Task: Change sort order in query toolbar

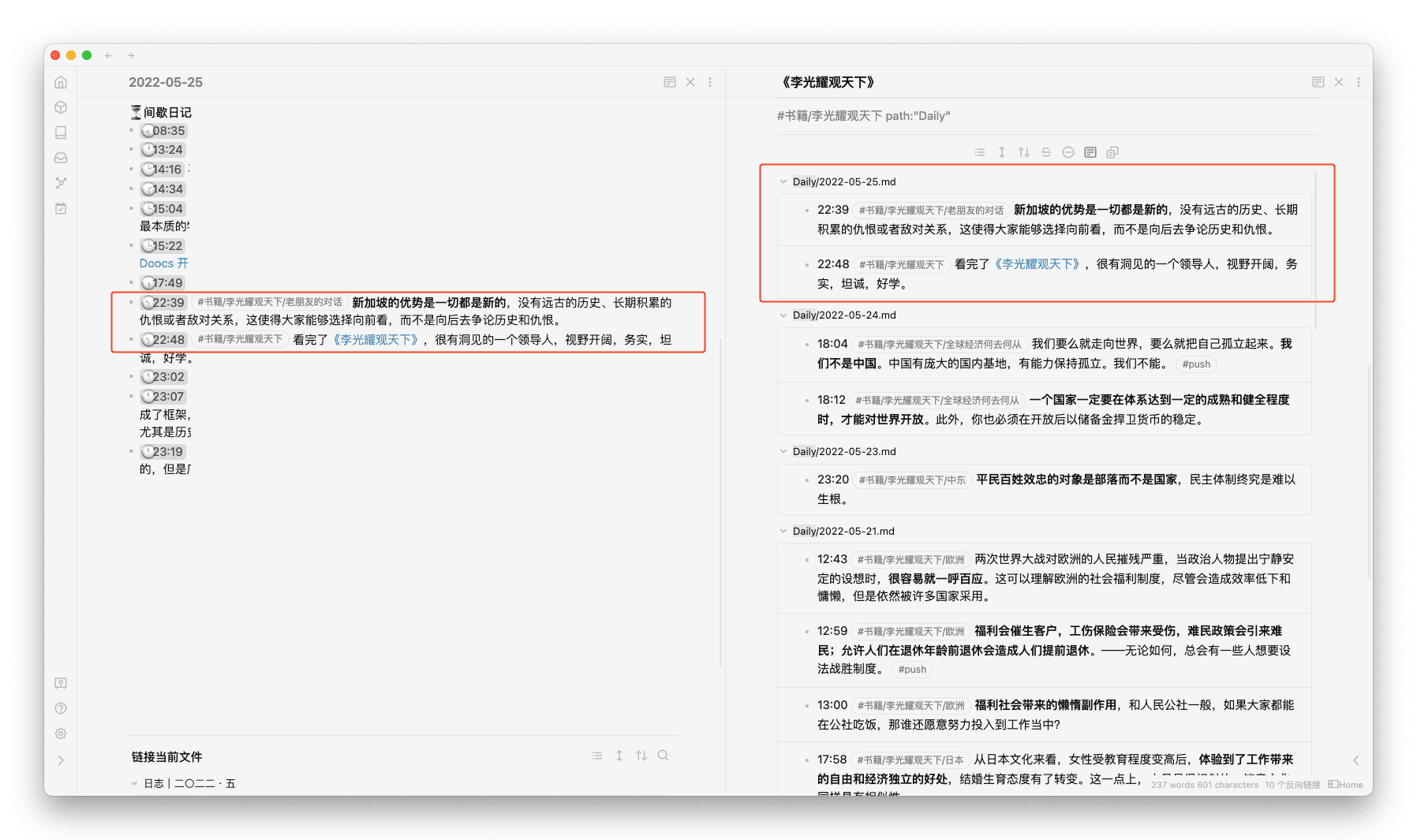Action: (x=1024, y=152)
